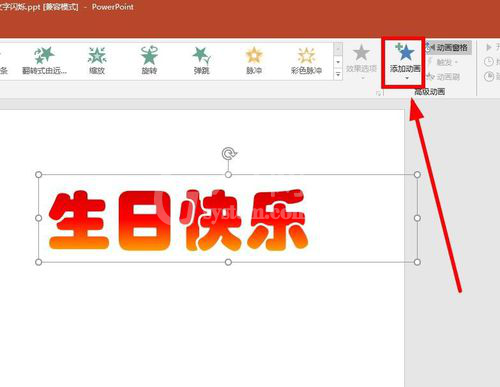The height and width of the screenshot is (387, 500).
Task: Open the 触发 trigger dropdown
Action: pos(443,62)
